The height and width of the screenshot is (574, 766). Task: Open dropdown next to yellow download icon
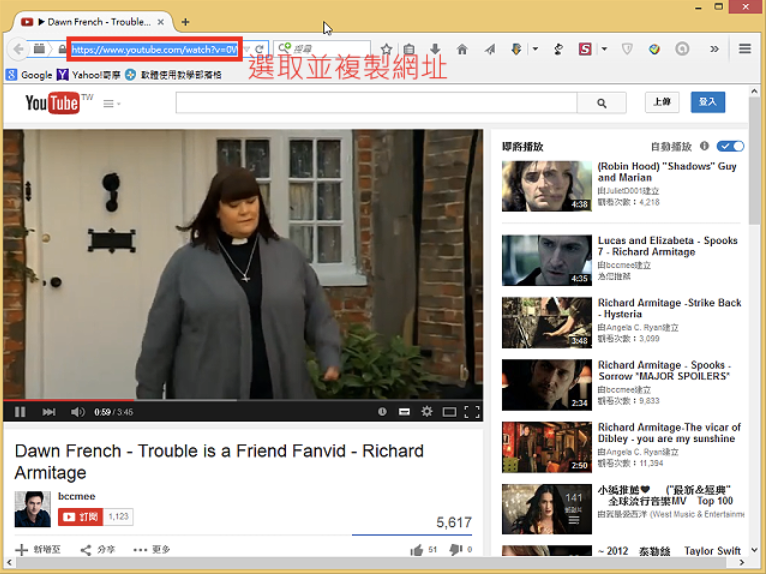click(x=535, y=49)
